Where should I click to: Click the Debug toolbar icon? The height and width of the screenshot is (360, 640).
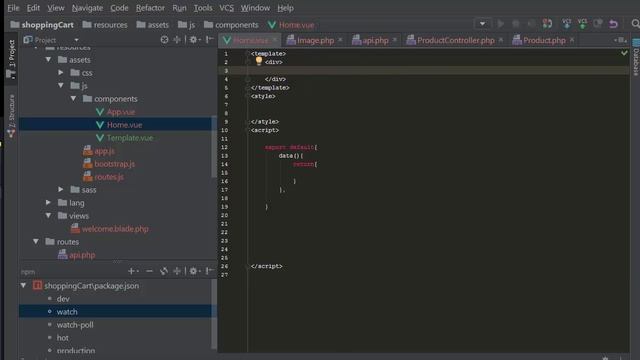tap(516, 24)
